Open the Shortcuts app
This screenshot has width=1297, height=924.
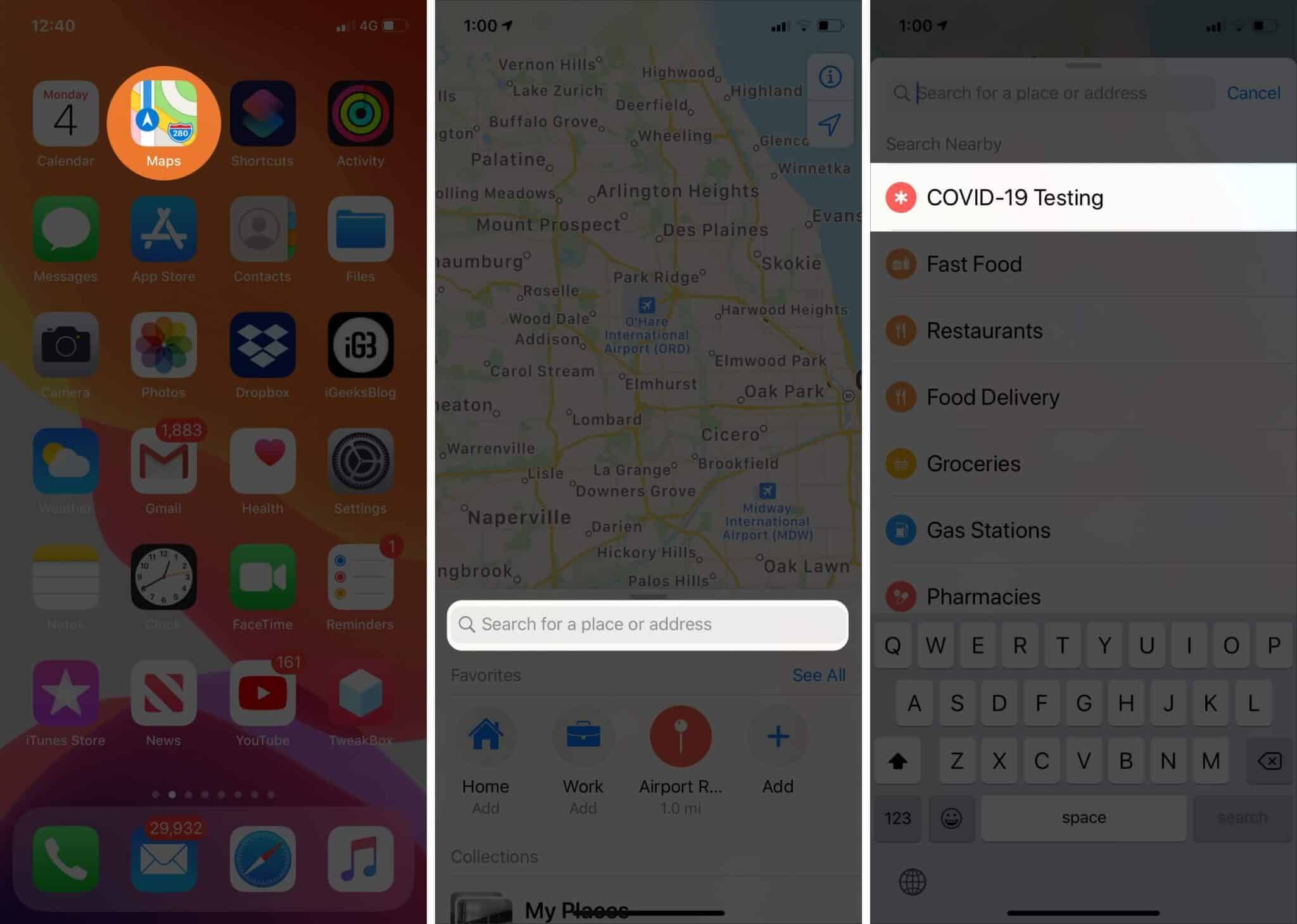(x=261, y=120)
